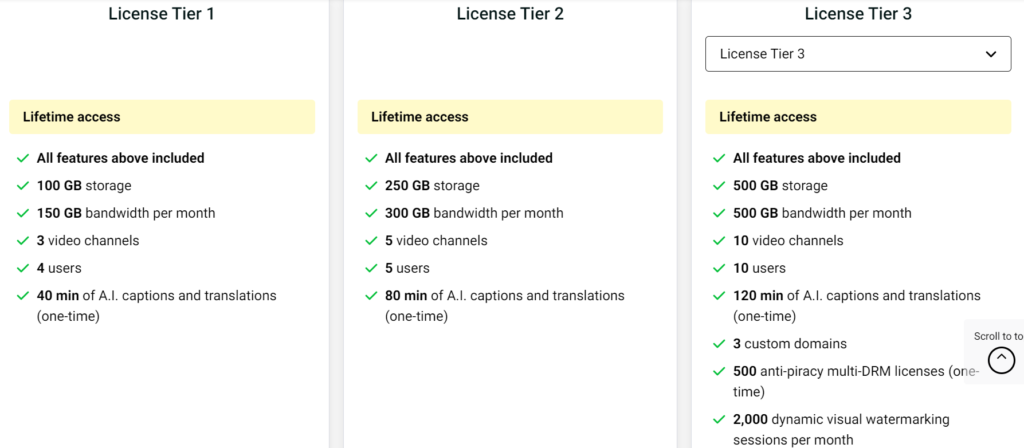The image size is (1024, 448).
Task: Click checkmark beside 500 GB storage
Action: tap(719, 185)
